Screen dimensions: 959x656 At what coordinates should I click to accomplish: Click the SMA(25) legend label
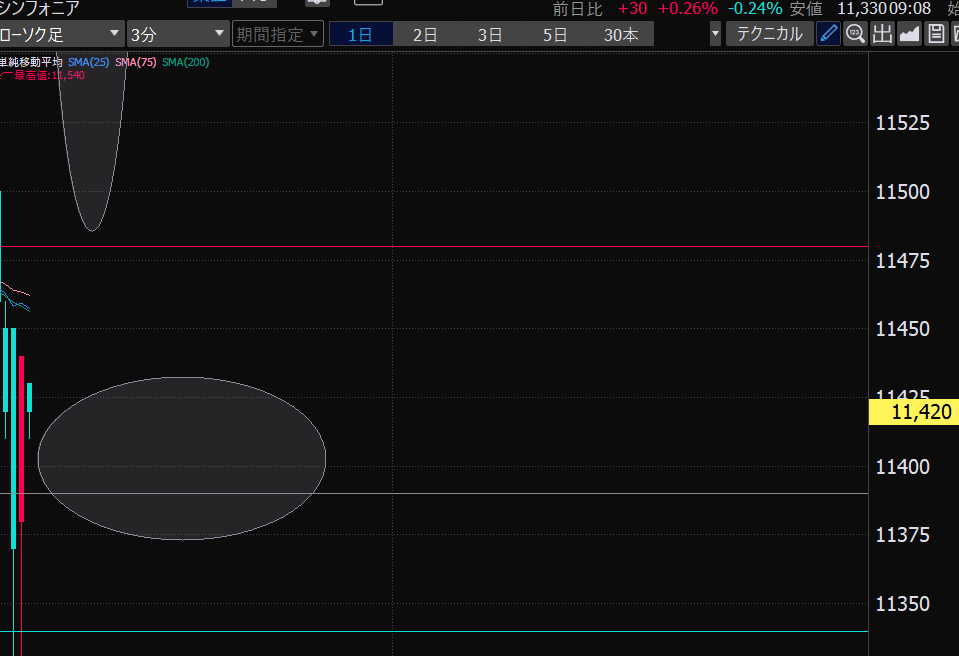[x=89, y=62]
